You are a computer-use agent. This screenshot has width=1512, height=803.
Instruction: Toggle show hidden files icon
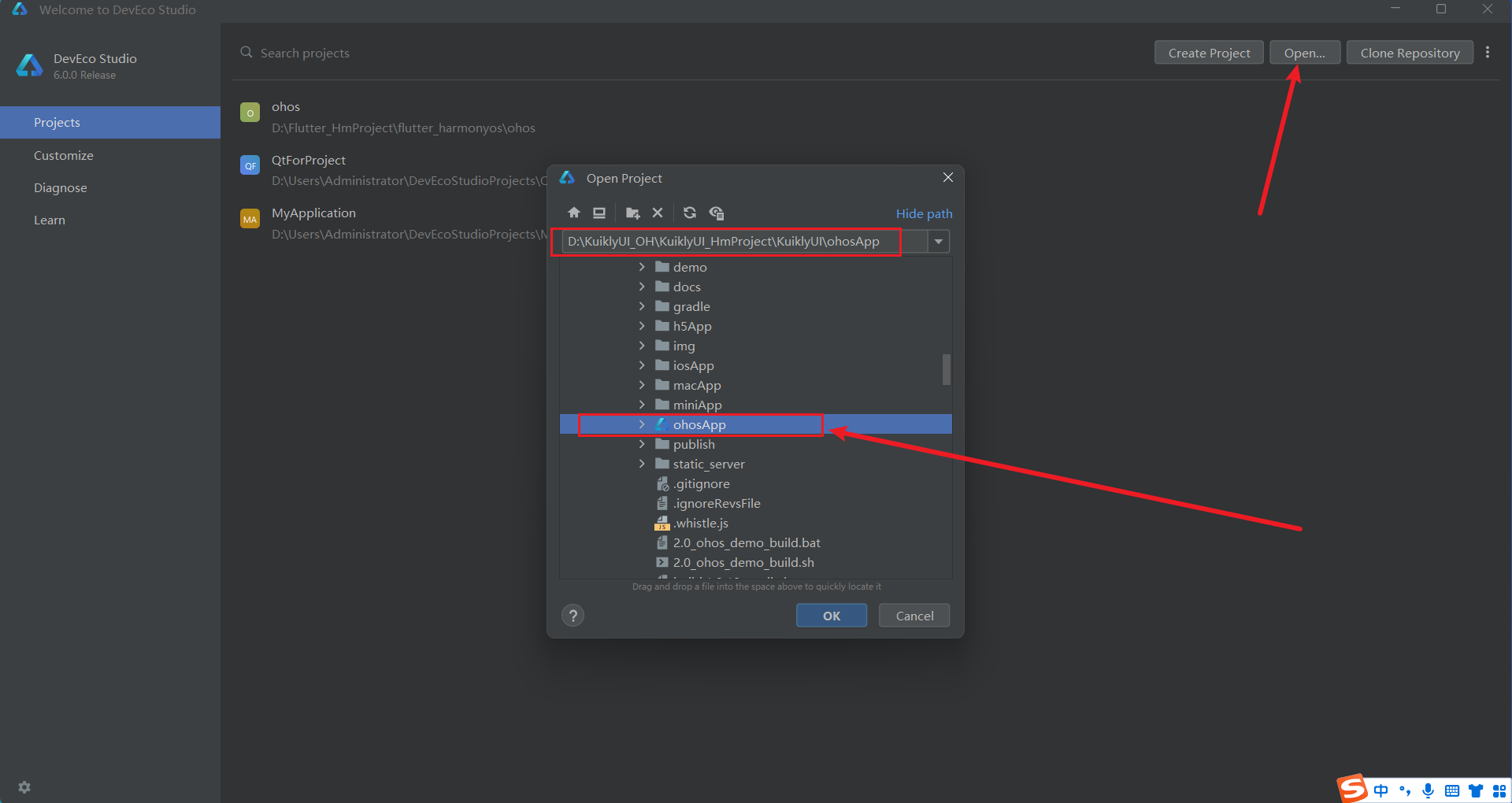(717, 213)
